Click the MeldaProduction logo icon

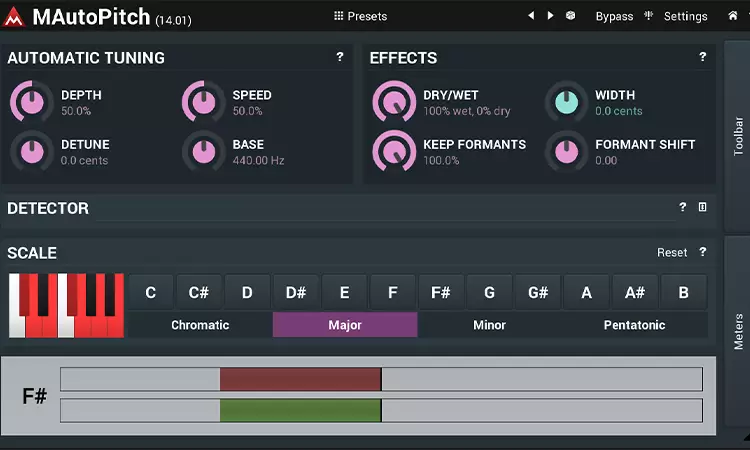13,17
